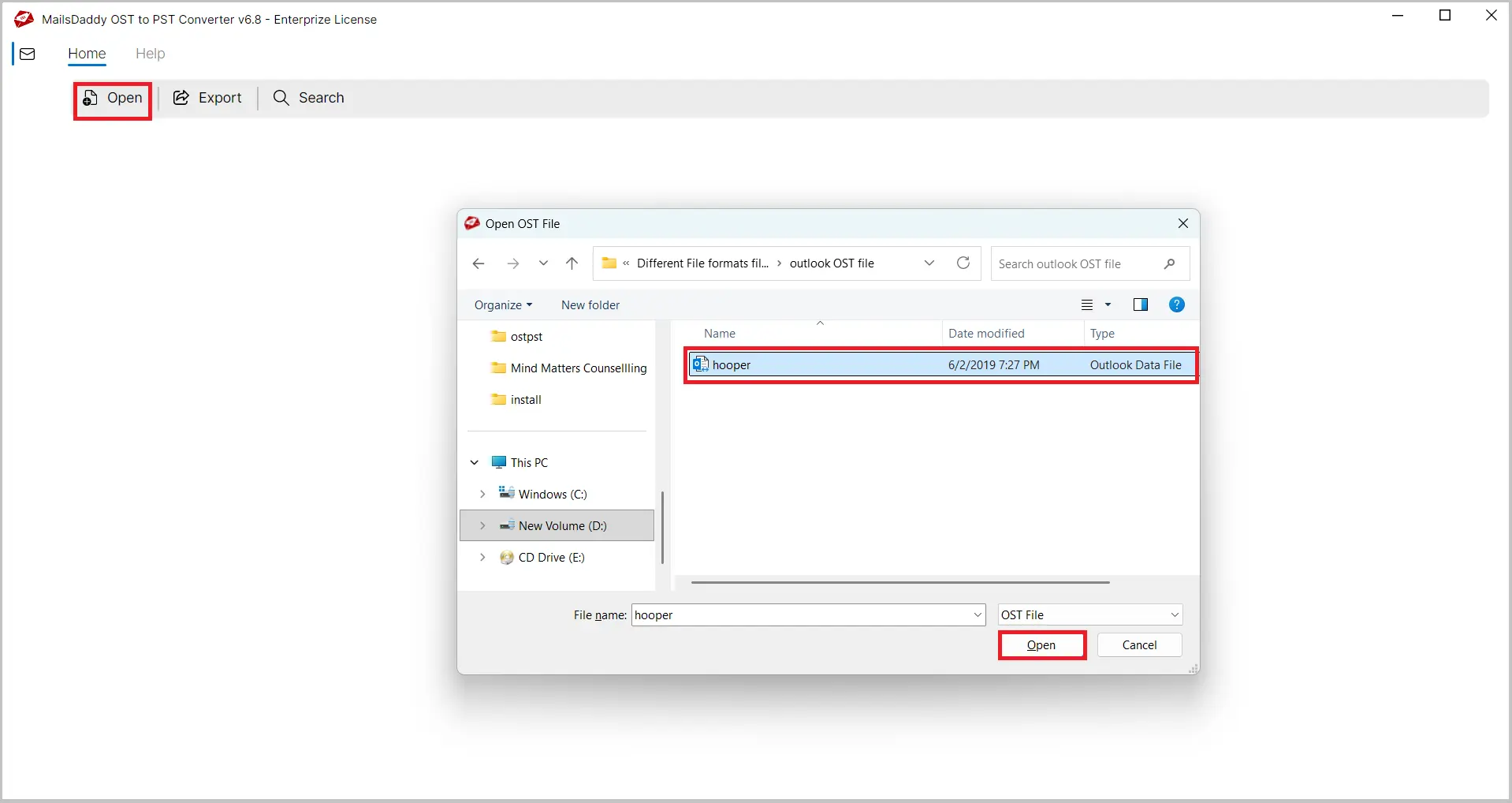Image resolution: width=1512 pixels, height=803 pixels.
Task: Click the Export toolbar button
Action: (x=207, y=98)
